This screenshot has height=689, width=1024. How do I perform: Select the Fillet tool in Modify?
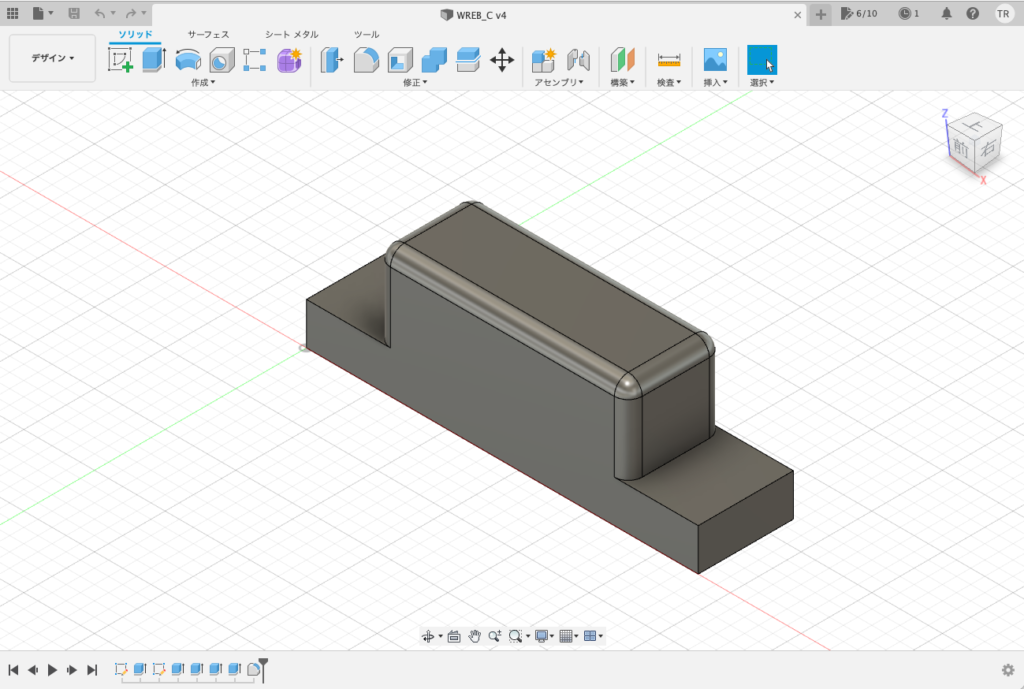coord(366,60)
